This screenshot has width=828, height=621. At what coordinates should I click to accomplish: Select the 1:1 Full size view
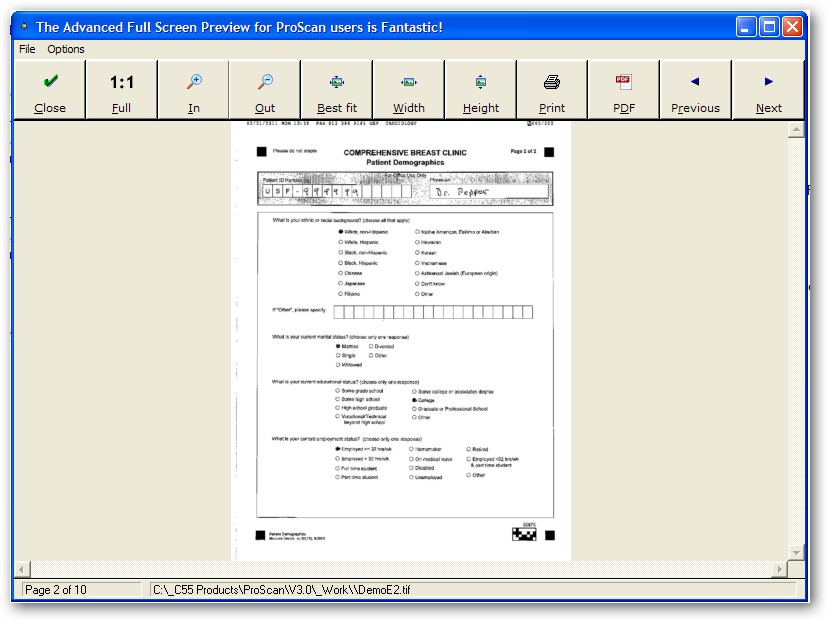(x=121, y=90)
